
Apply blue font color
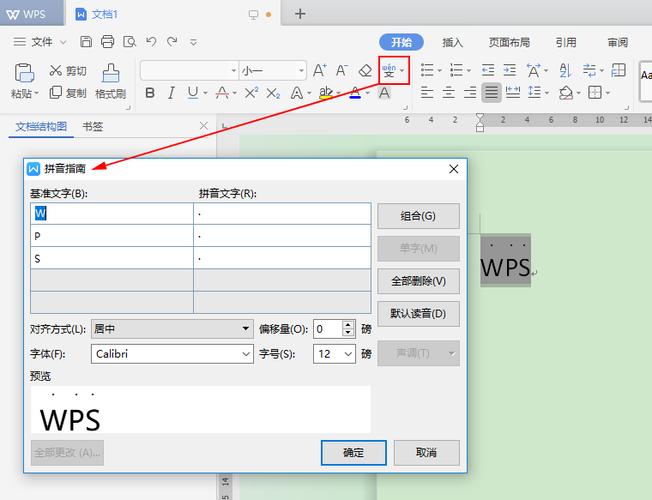(x=355, y=93)
